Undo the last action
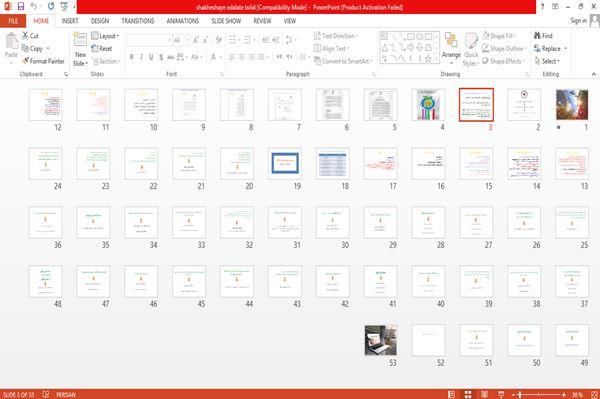The width and height of the screenshot is (600, 399). click(x=34, y=7)
